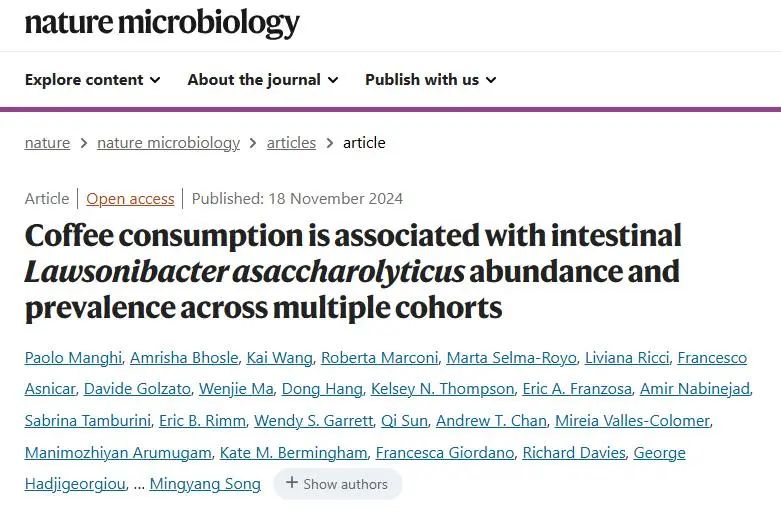The width and height of the screenshot is (781, 508).
Task: Select last author Mingyang Song
Action: pyautogui.click(x=205, y=484)
